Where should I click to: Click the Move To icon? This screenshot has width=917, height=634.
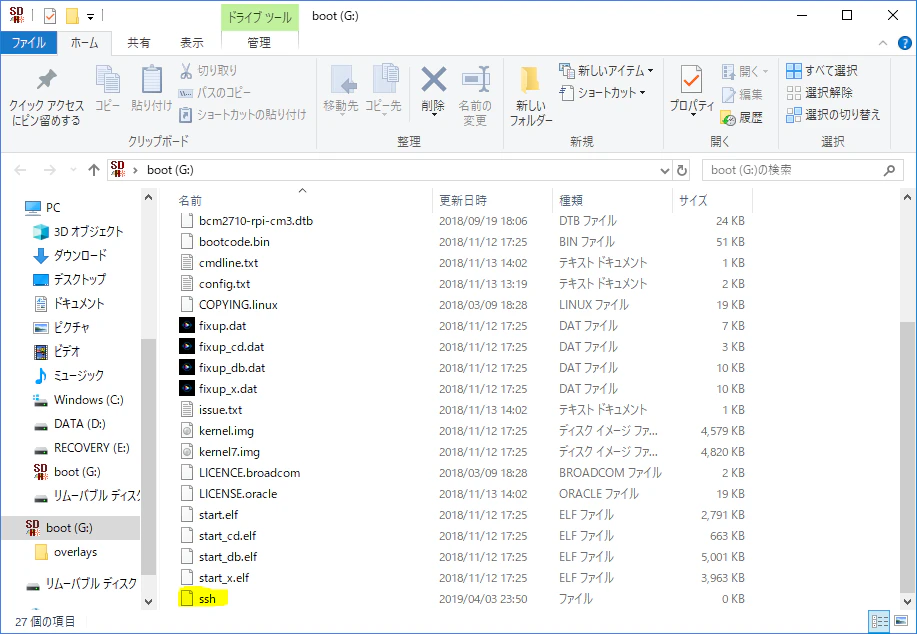pos(342,80)
